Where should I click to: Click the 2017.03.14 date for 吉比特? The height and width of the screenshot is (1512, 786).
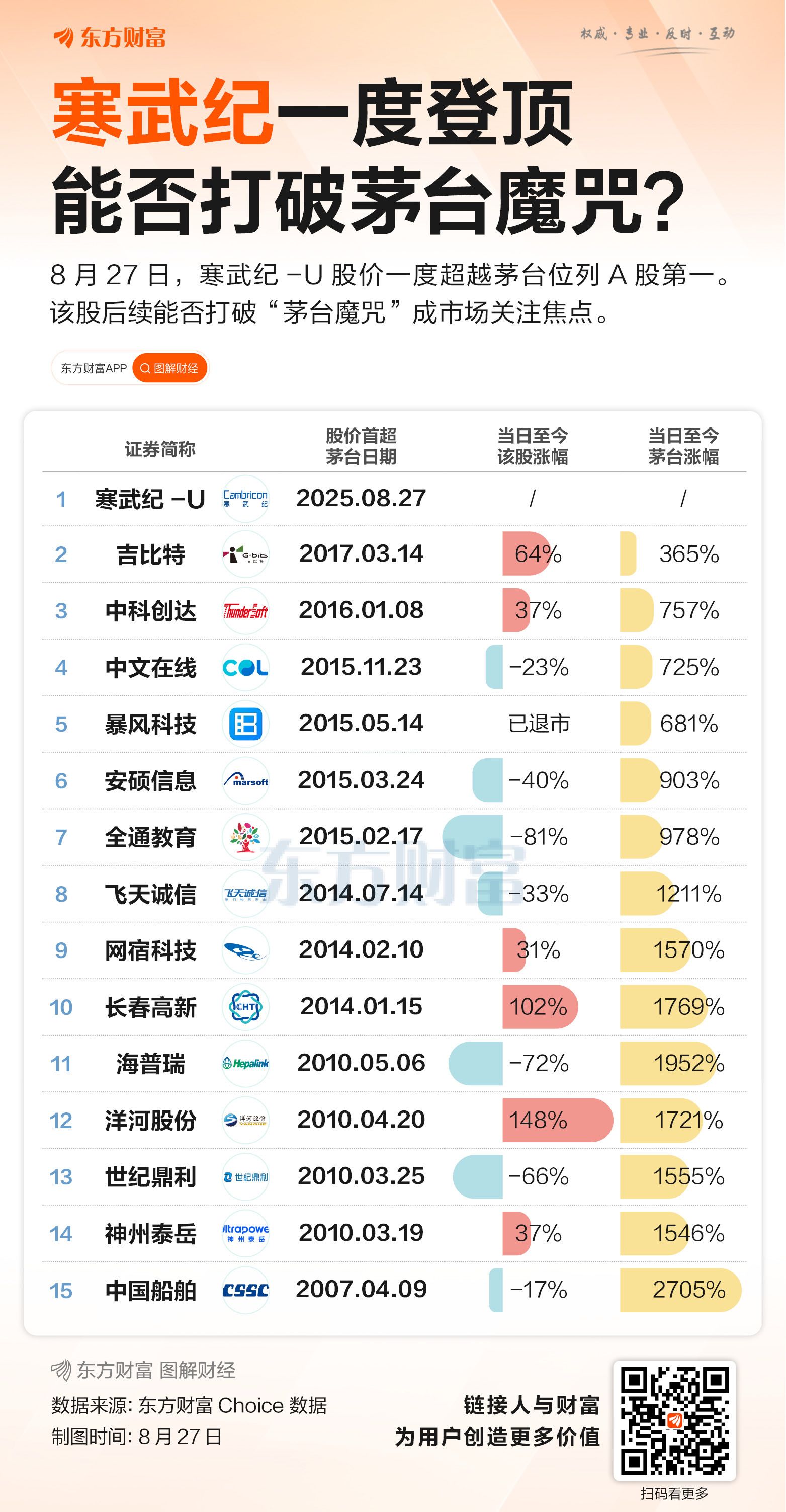(x=362, y=553)
